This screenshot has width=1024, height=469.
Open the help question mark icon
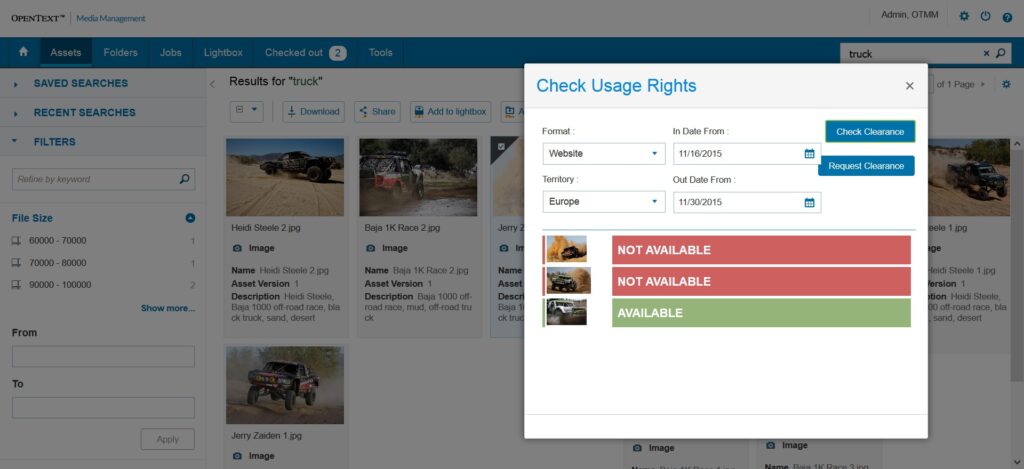1007,17
